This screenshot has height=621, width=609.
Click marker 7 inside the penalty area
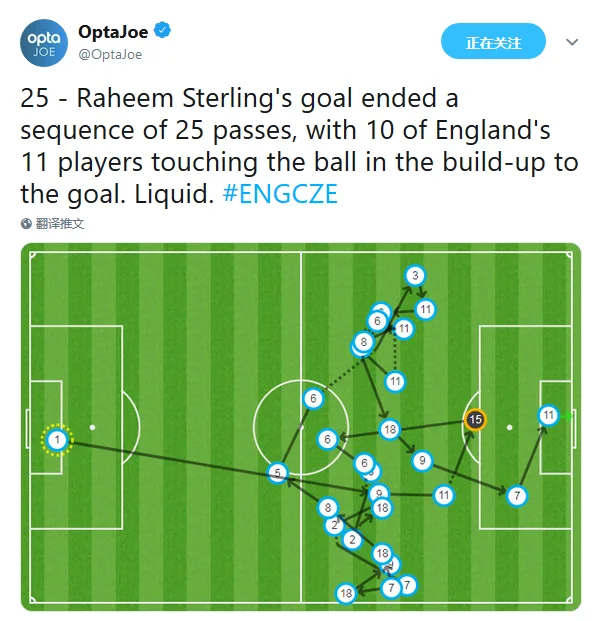click(x=517, y=495)
